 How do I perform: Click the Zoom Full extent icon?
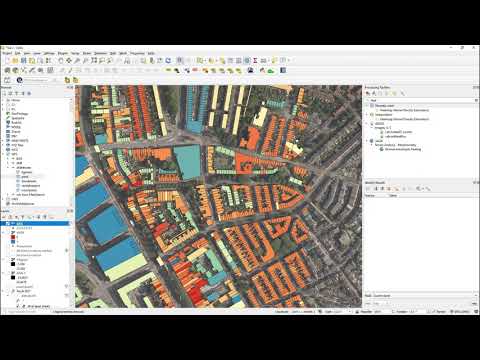point(94,60)
